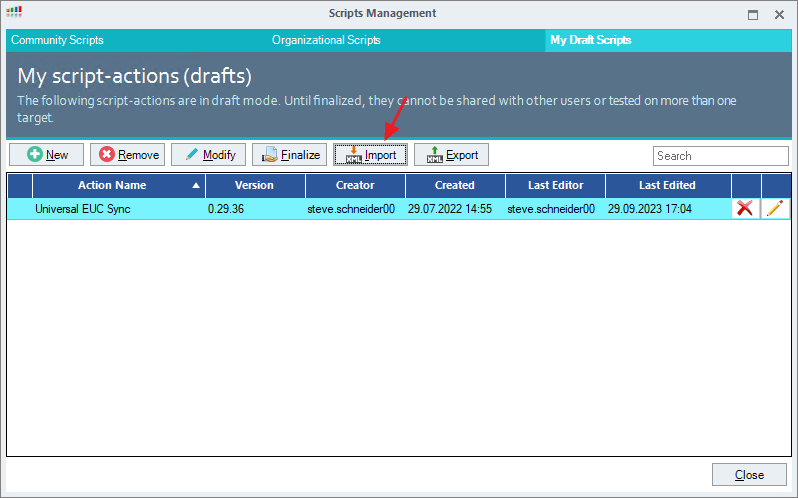Sort by Action Name column header
This screenshot has height=498, width=798.
[112, 185]
